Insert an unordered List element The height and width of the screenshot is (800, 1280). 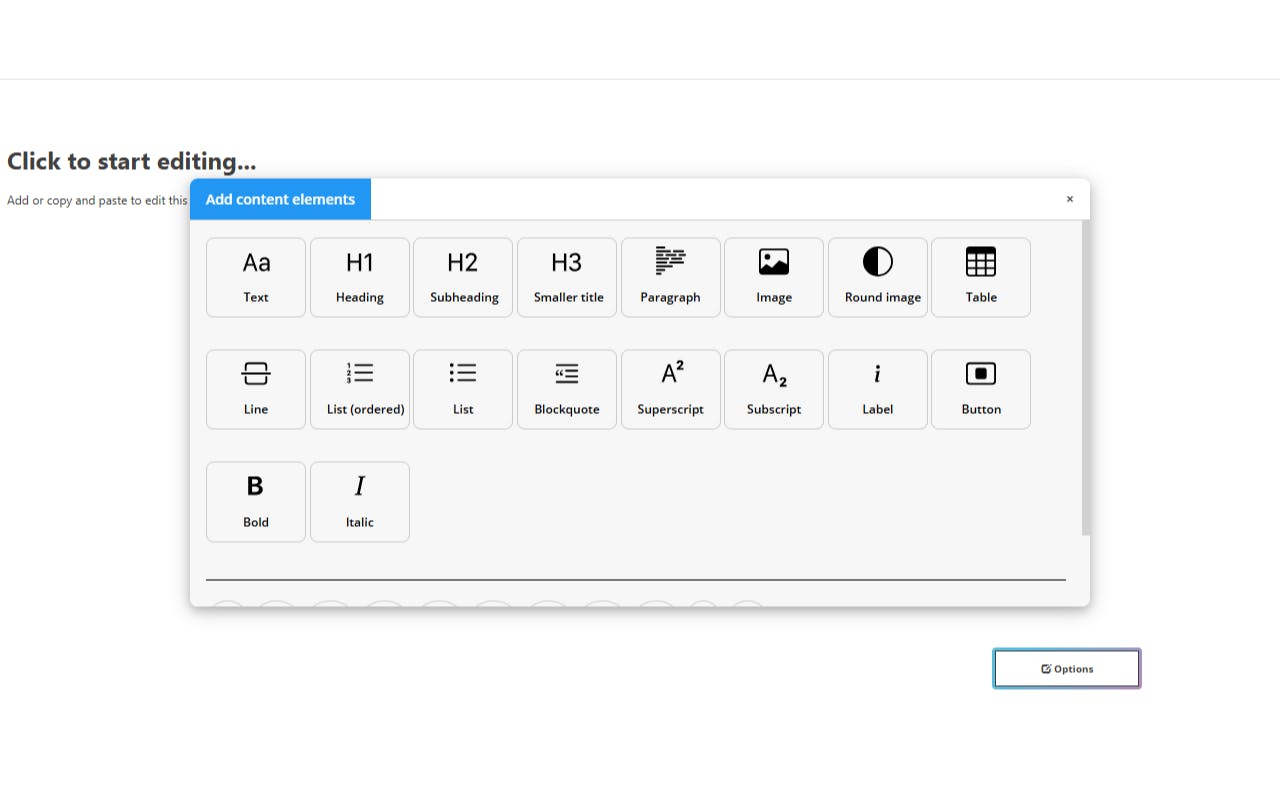[x=463, y=389]
